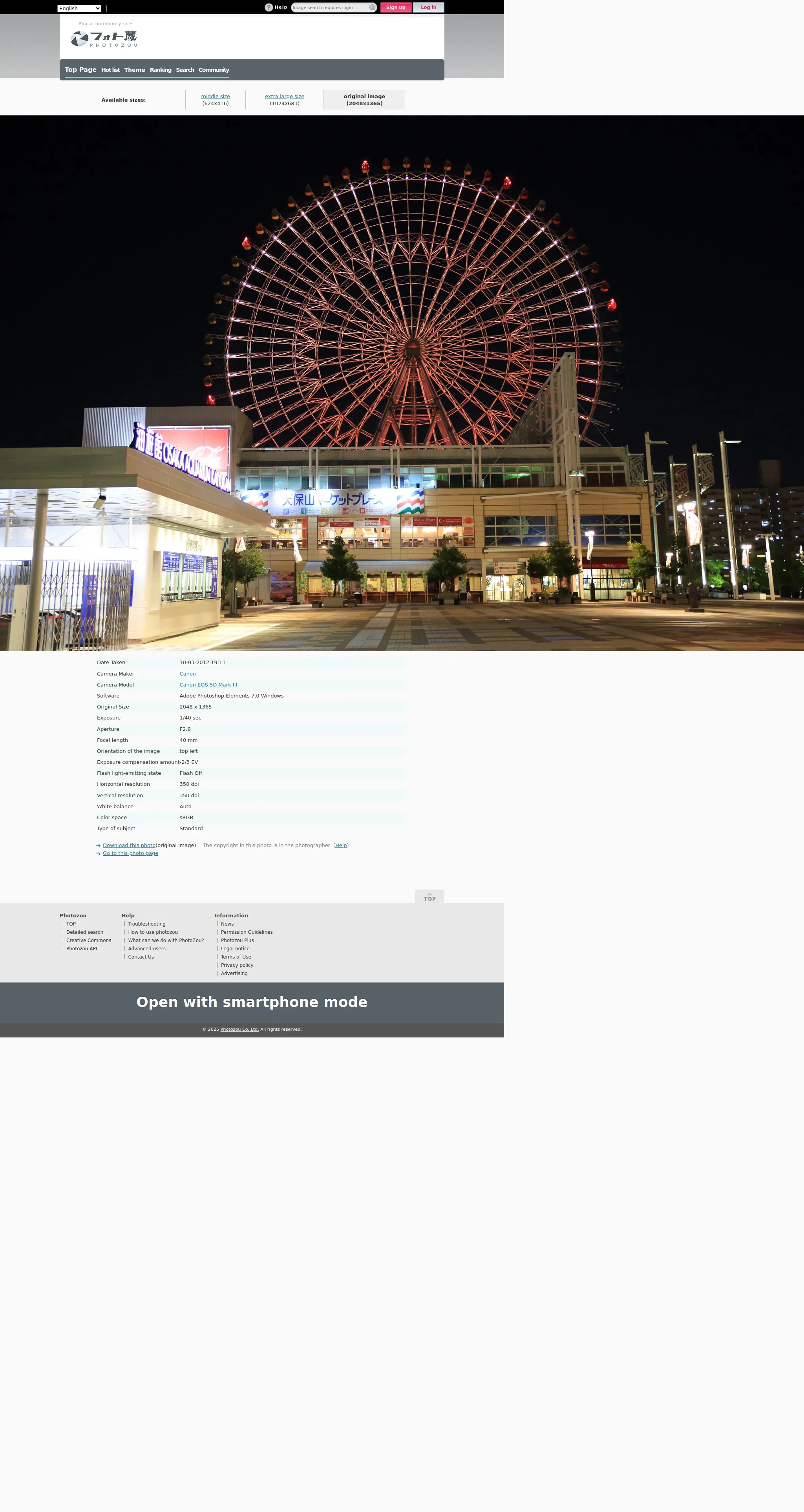The image size is (804, 1512).
Task: Click the image search input field
Action: [329, 7]
